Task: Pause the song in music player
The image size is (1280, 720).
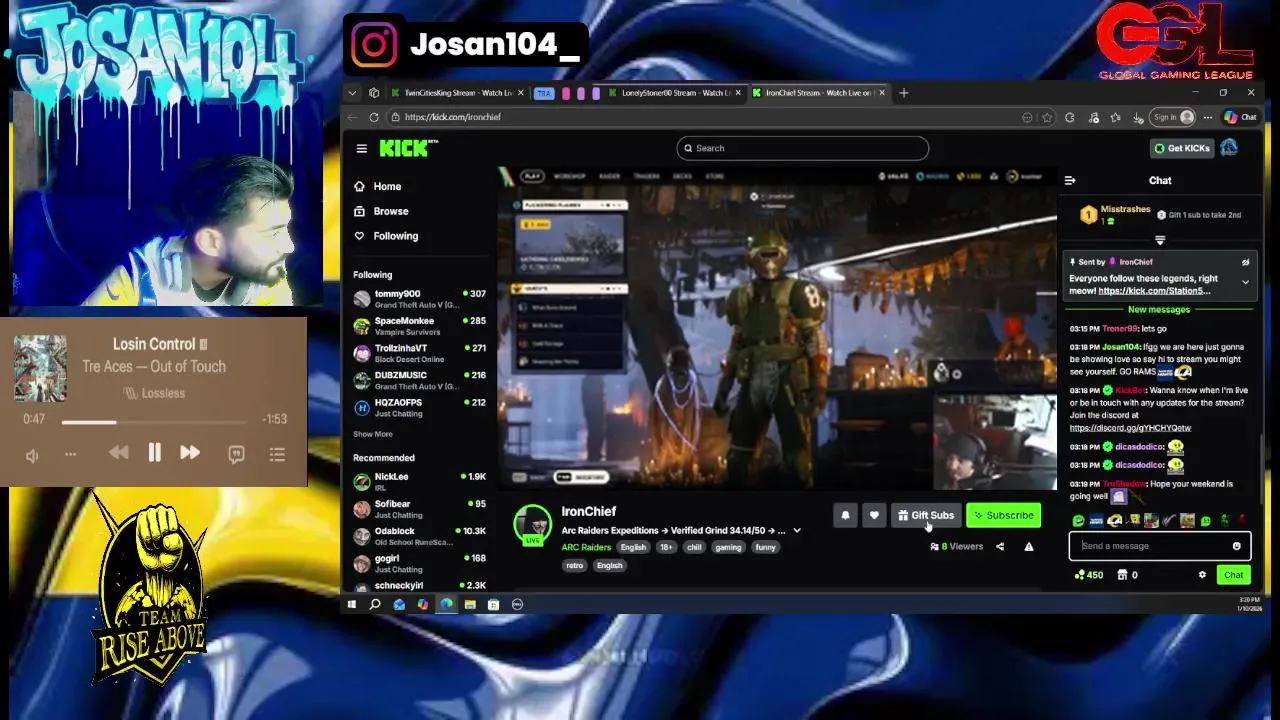Action: [x=154, y=453]
